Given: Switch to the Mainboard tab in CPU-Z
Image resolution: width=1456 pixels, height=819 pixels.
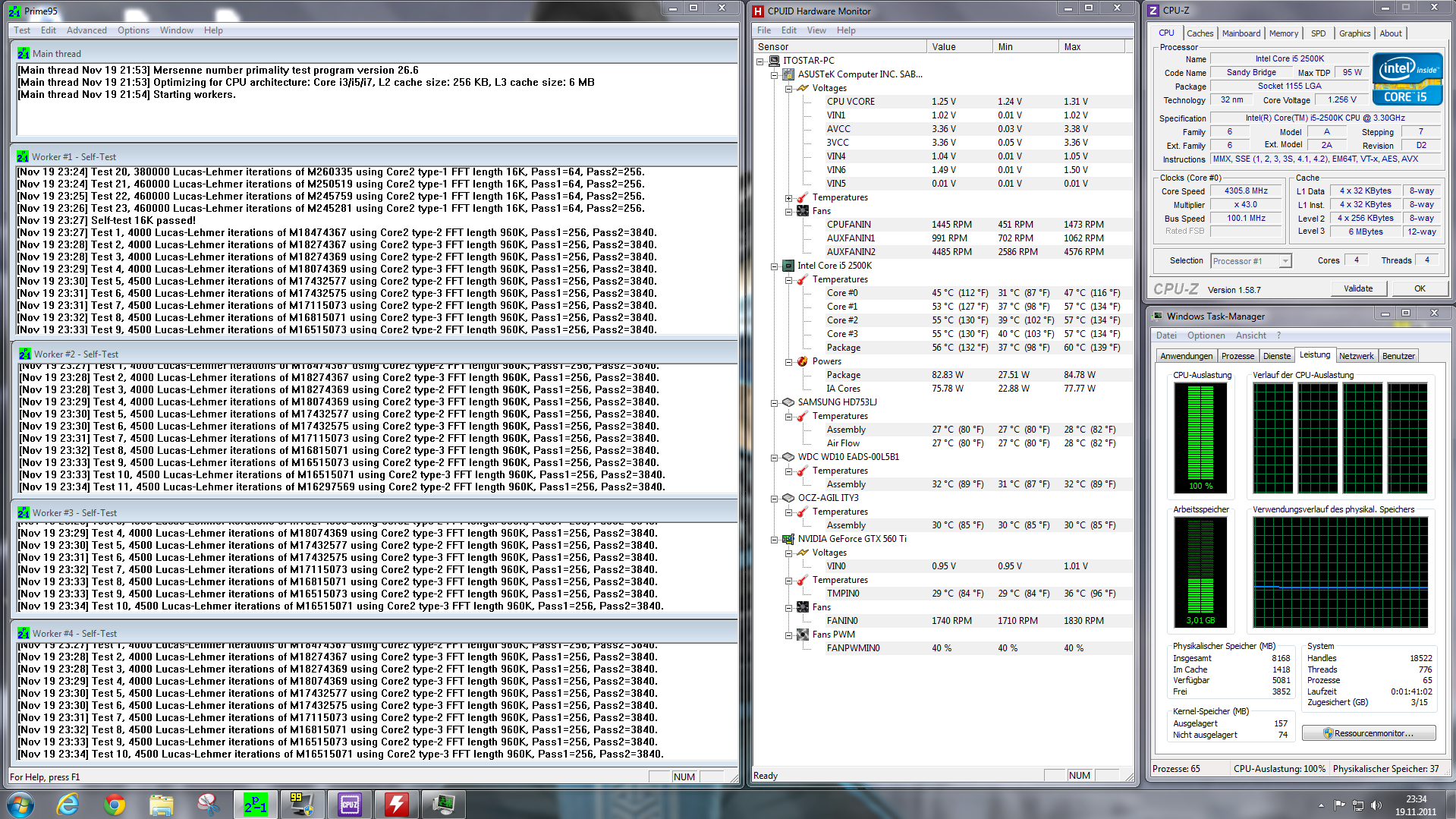Looking at the screenshot, I should 1241,33.
